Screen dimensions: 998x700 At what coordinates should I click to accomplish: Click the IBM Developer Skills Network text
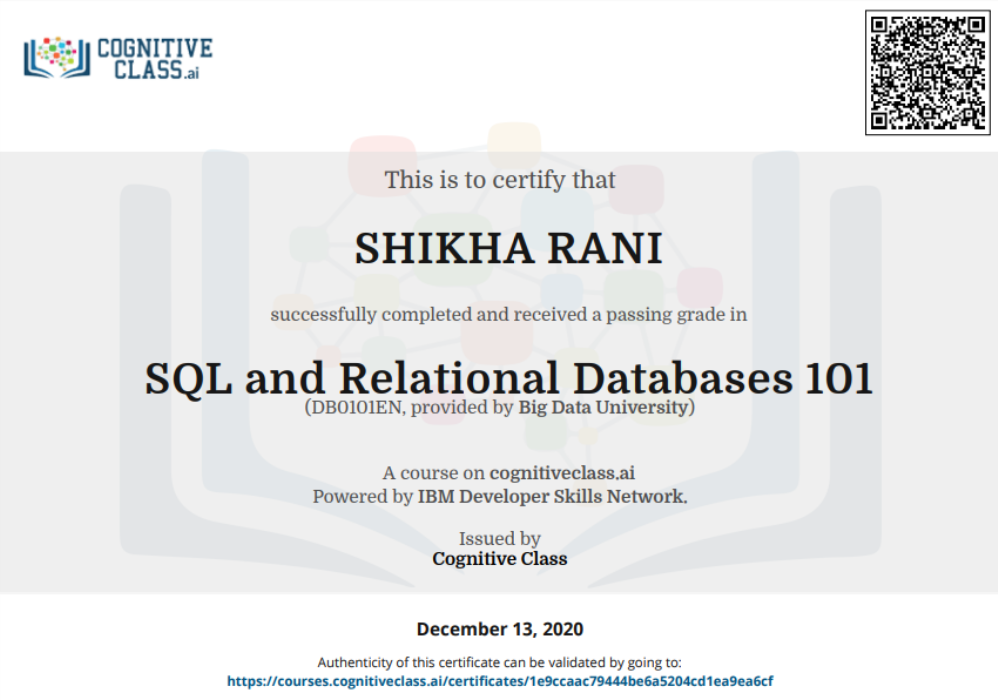coord(552,496)
